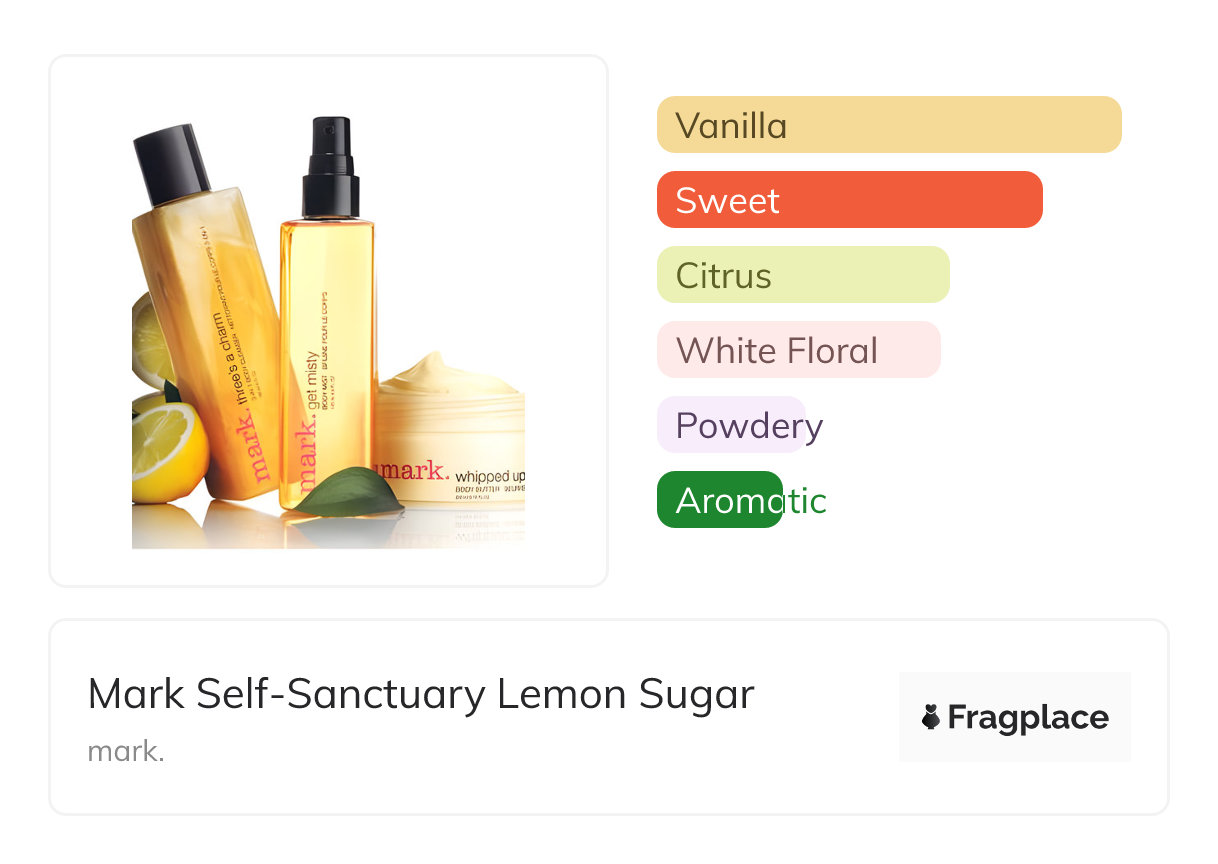Click the mark. brand name below title
The width and height of the screenshot is (1218, 864).
126,751
